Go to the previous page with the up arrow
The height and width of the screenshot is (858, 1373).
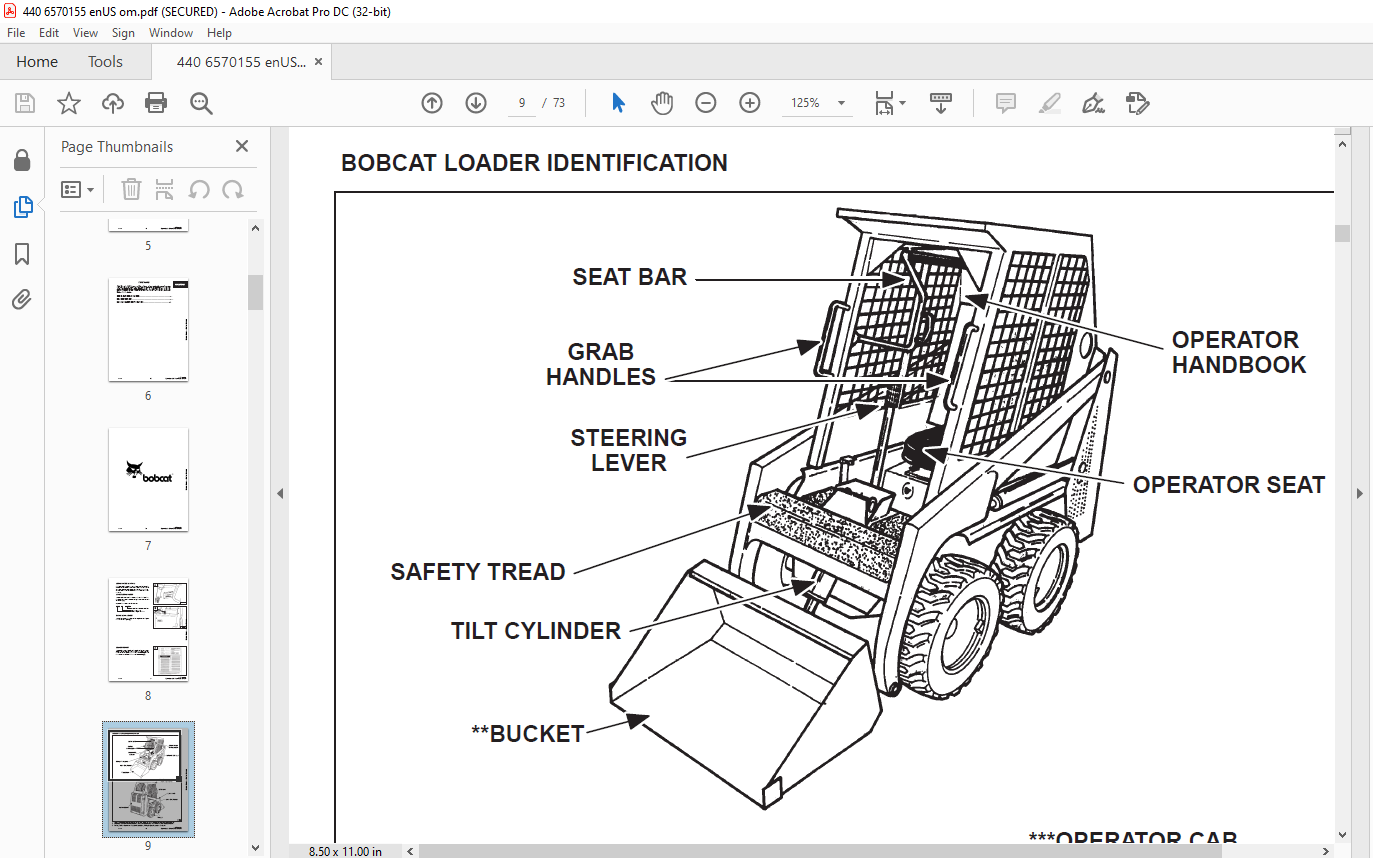[x=432, y=103]
